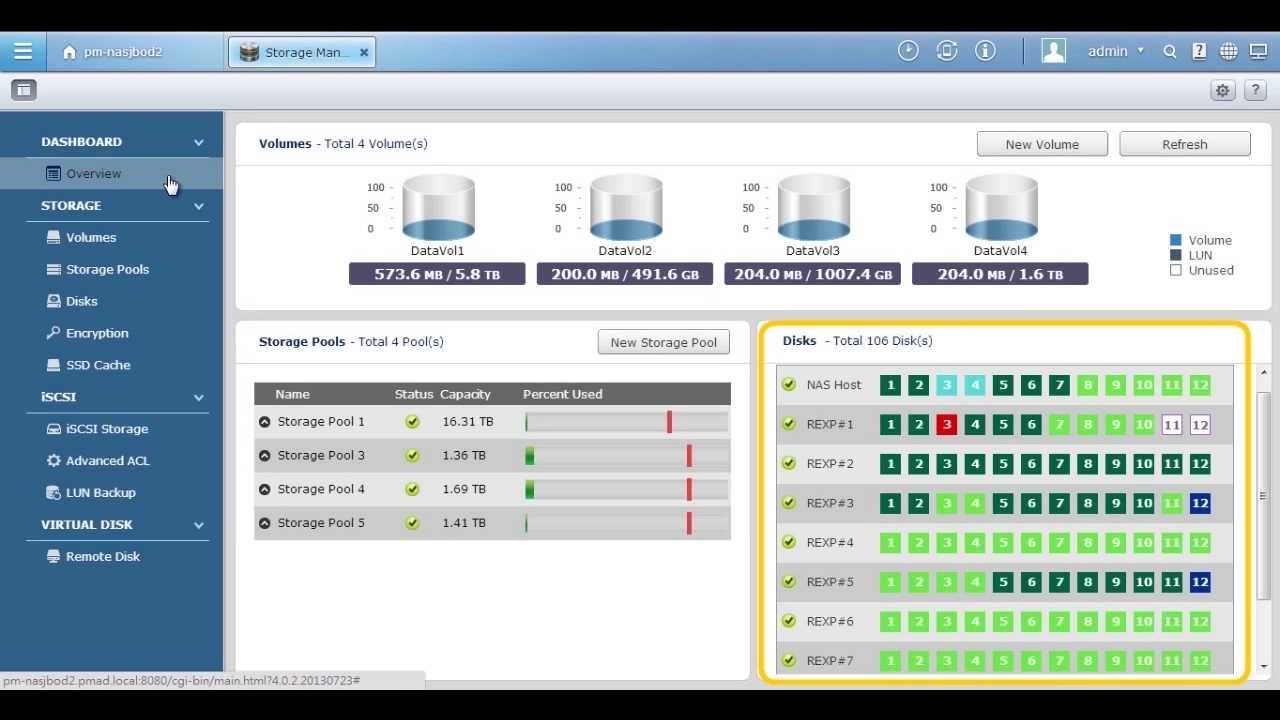Screen dimensions: 1280x720
Task: Click the New Storage Pool button
Action: click(x=664, y=342)
